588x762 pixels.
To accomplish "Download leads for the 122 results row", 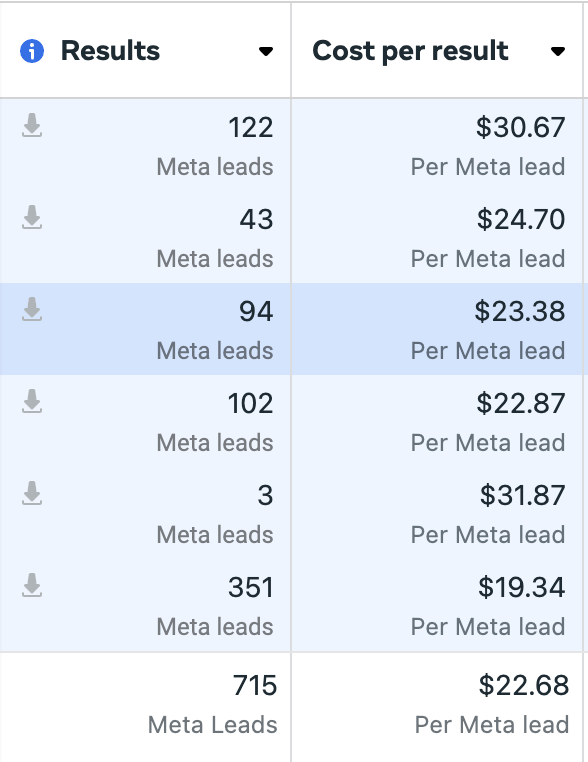I will click(x=32, y=125).
